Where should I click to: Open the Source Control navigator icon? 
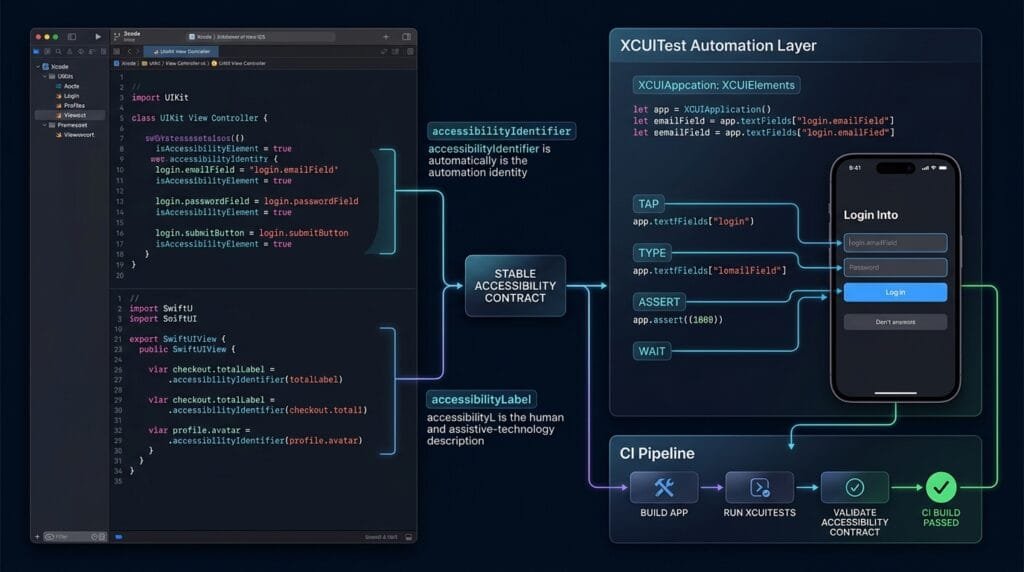[x=48, y=51]
